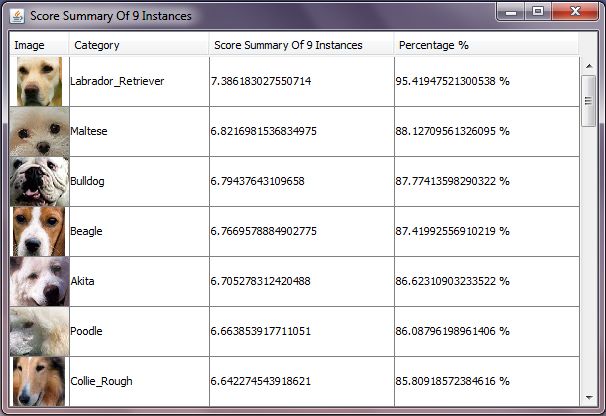Click the Collie_Rough dog thumbnail
This screenshot has width=606, height=416.
(39, 381)
